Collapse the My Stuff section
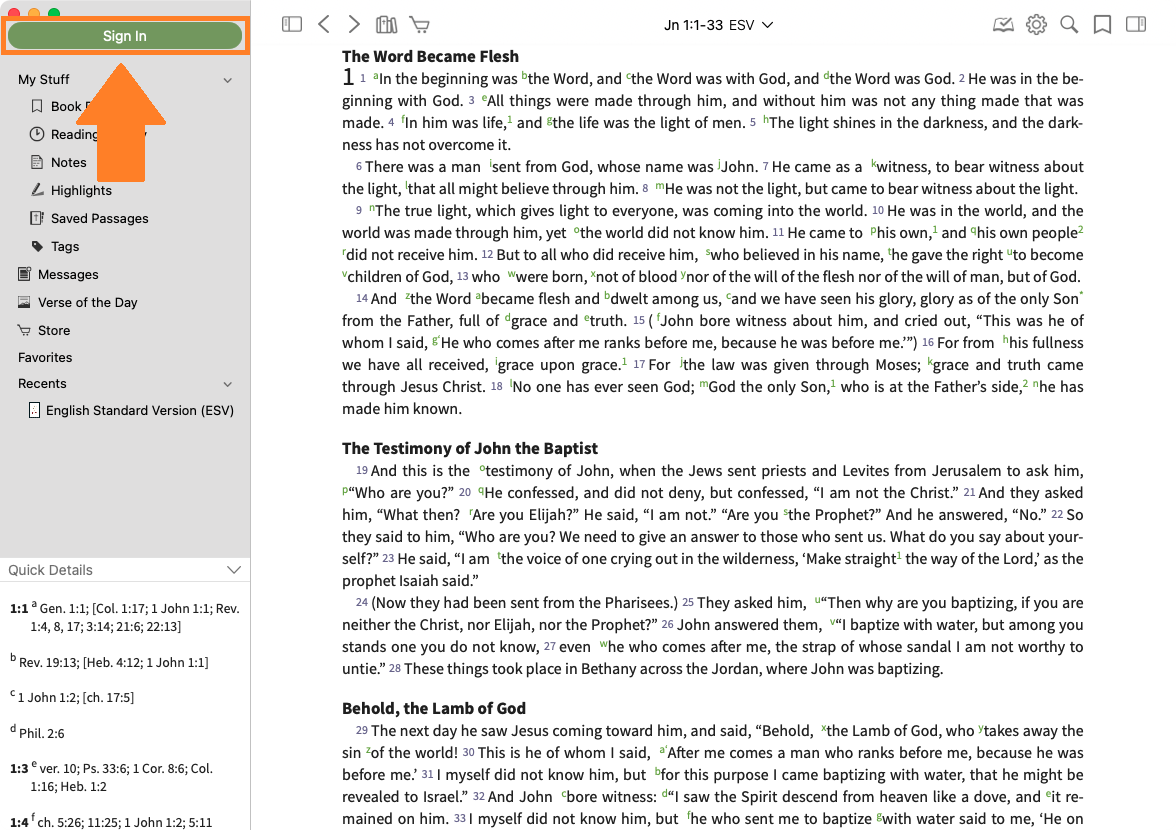This screenshot has width=1176, height=830. (228, 80)
